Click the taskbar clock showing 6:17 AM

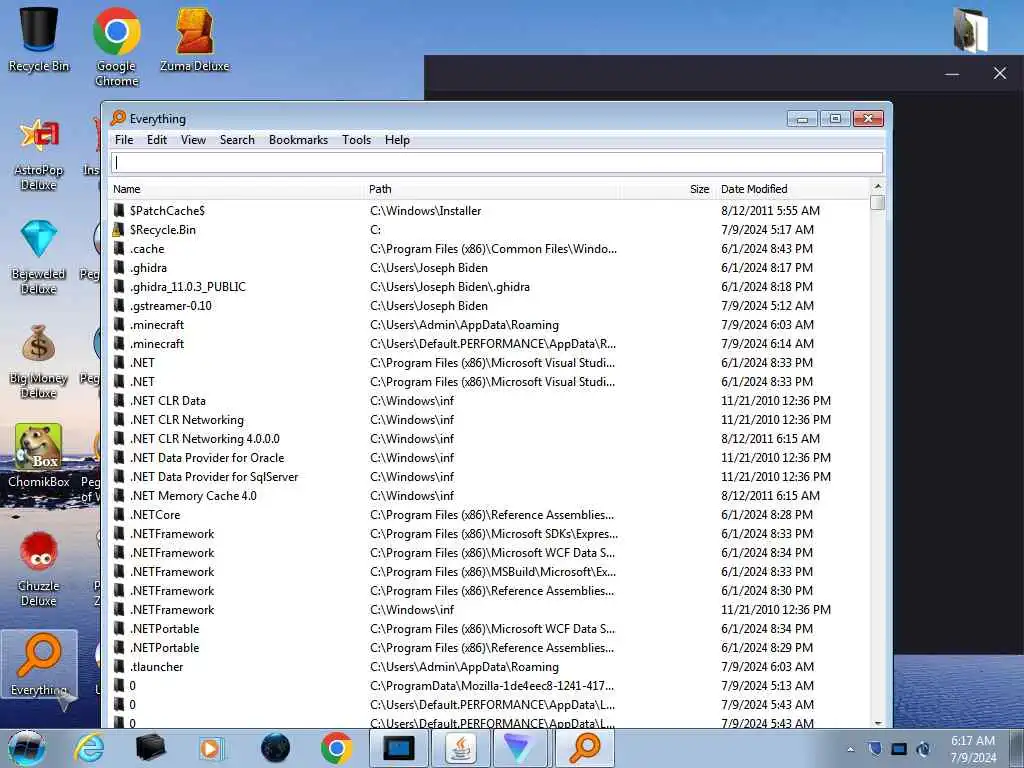973,748
